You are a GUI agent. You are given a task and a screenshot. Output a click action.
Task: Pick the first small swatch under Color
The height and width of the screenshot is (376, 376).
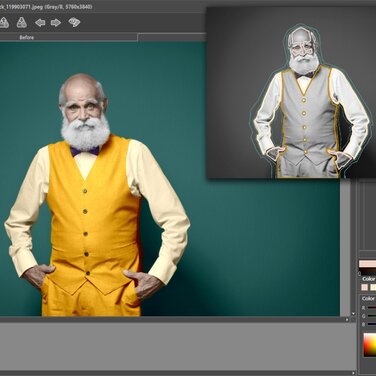click(x=365, y=287)
